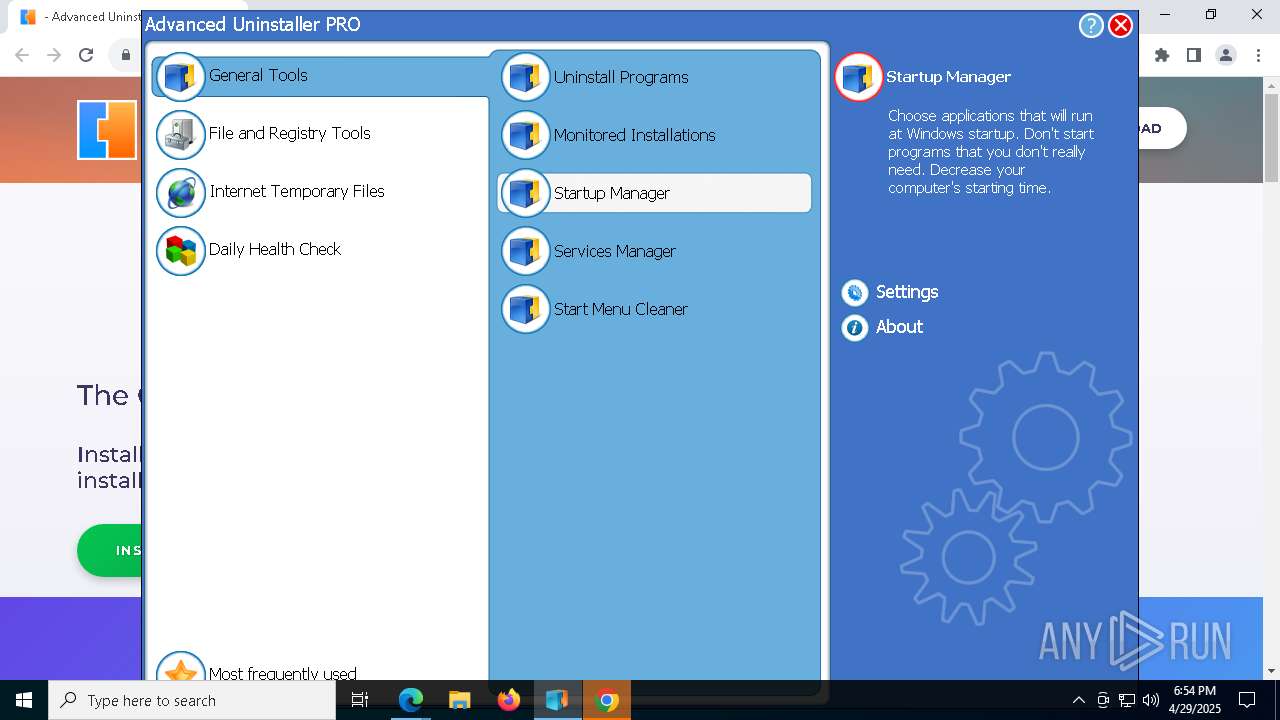Click the Services Manager icon
This screenshot has height=720, width=1280.
[525, 251]
